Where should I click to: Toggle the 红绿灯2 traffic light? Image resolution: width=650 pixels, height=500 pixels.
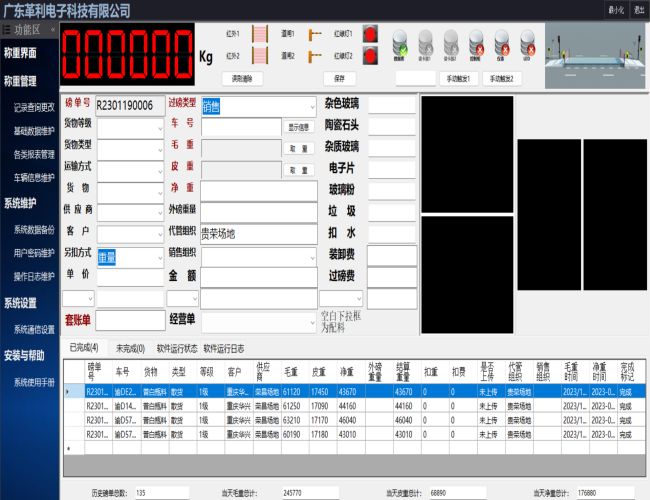pos(370,56)
